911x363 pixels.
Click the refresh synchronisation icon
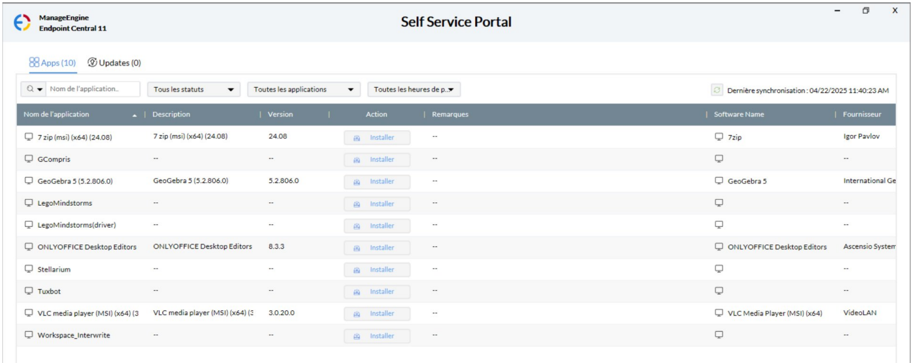tap(717, 90)
